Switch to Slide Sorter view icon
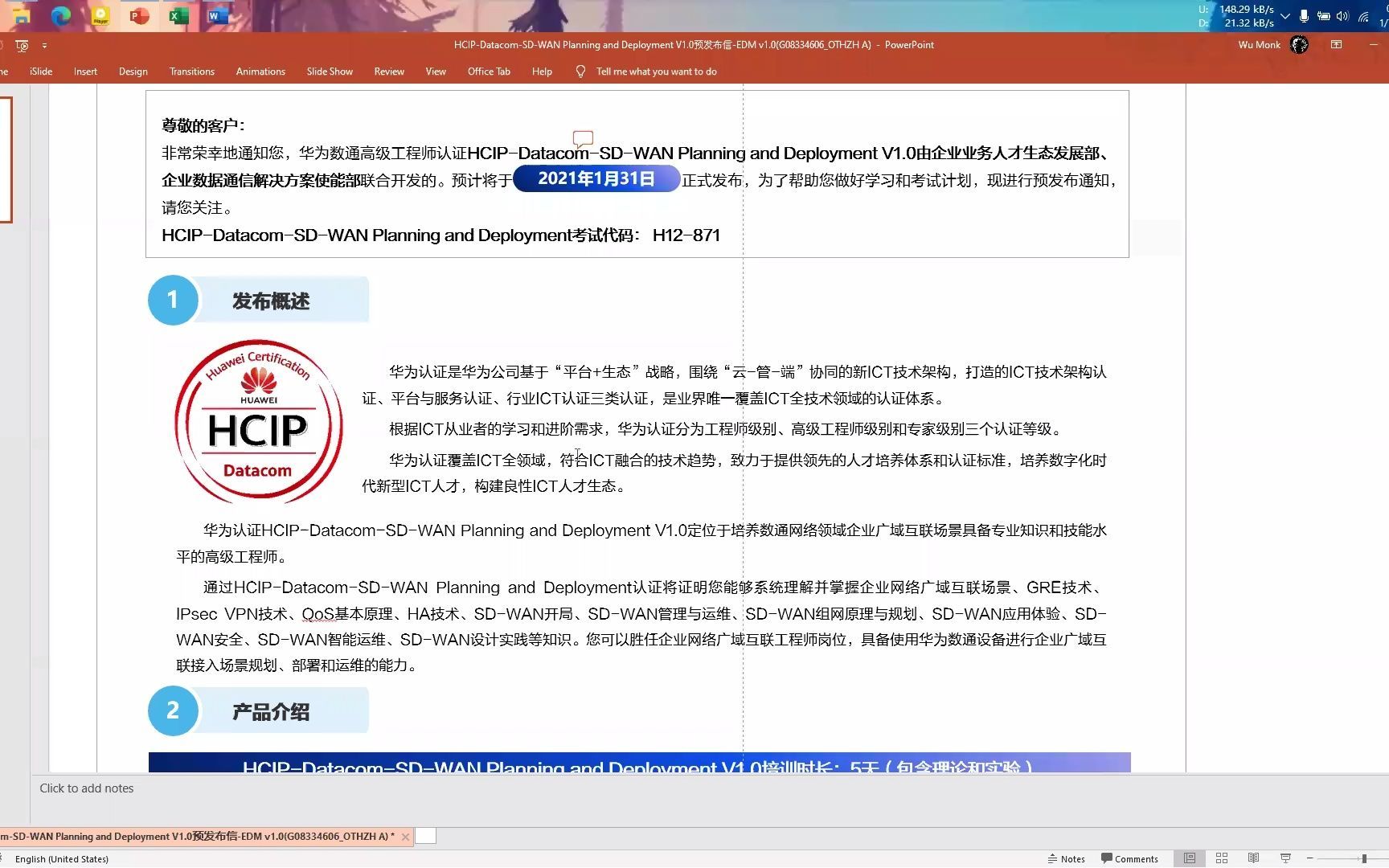This screenshot has height=868, width=1389. (1222, 858)
